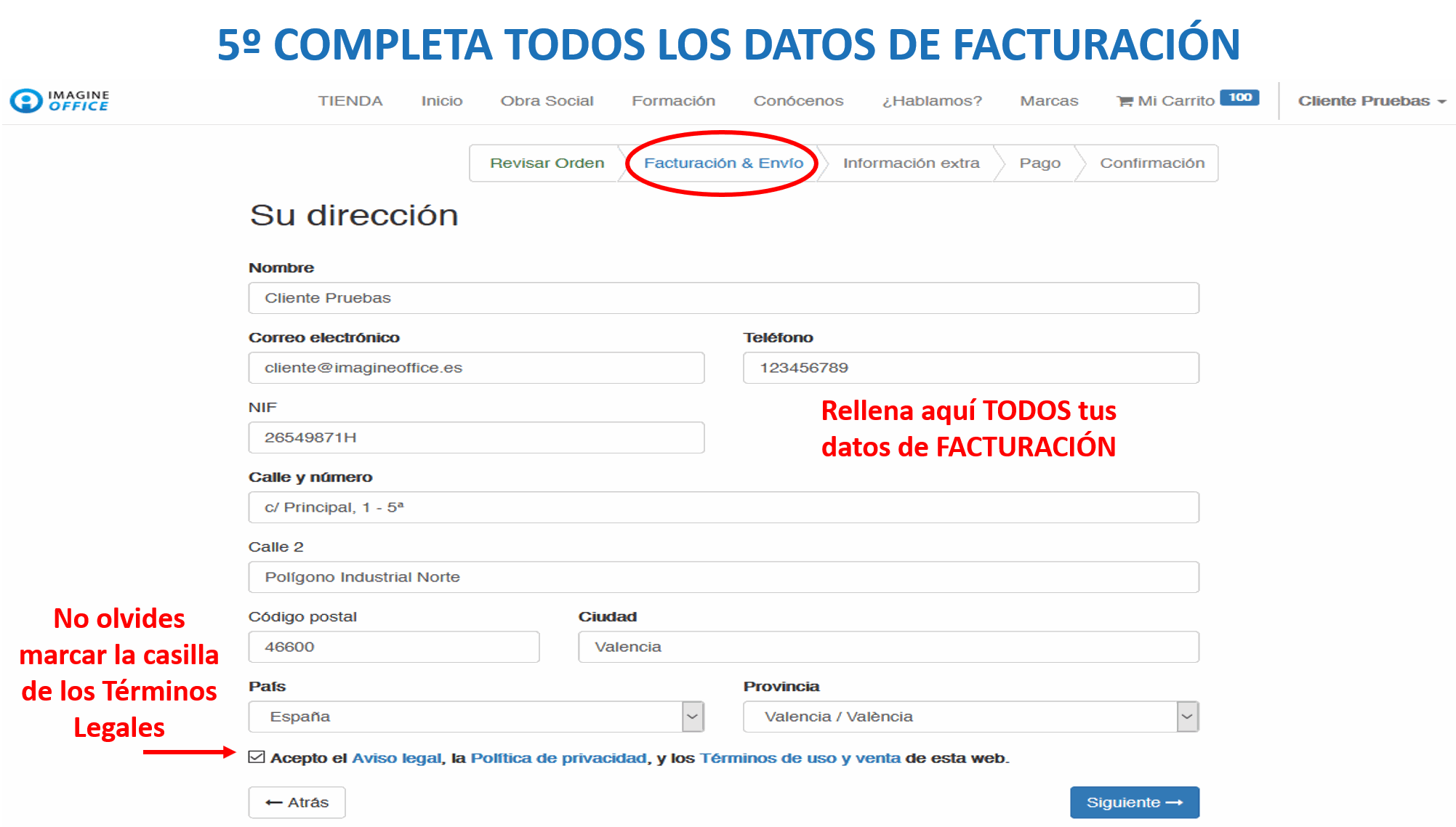
Task: Click the cart badge showing 100
Action: [x=1239, y=97]
